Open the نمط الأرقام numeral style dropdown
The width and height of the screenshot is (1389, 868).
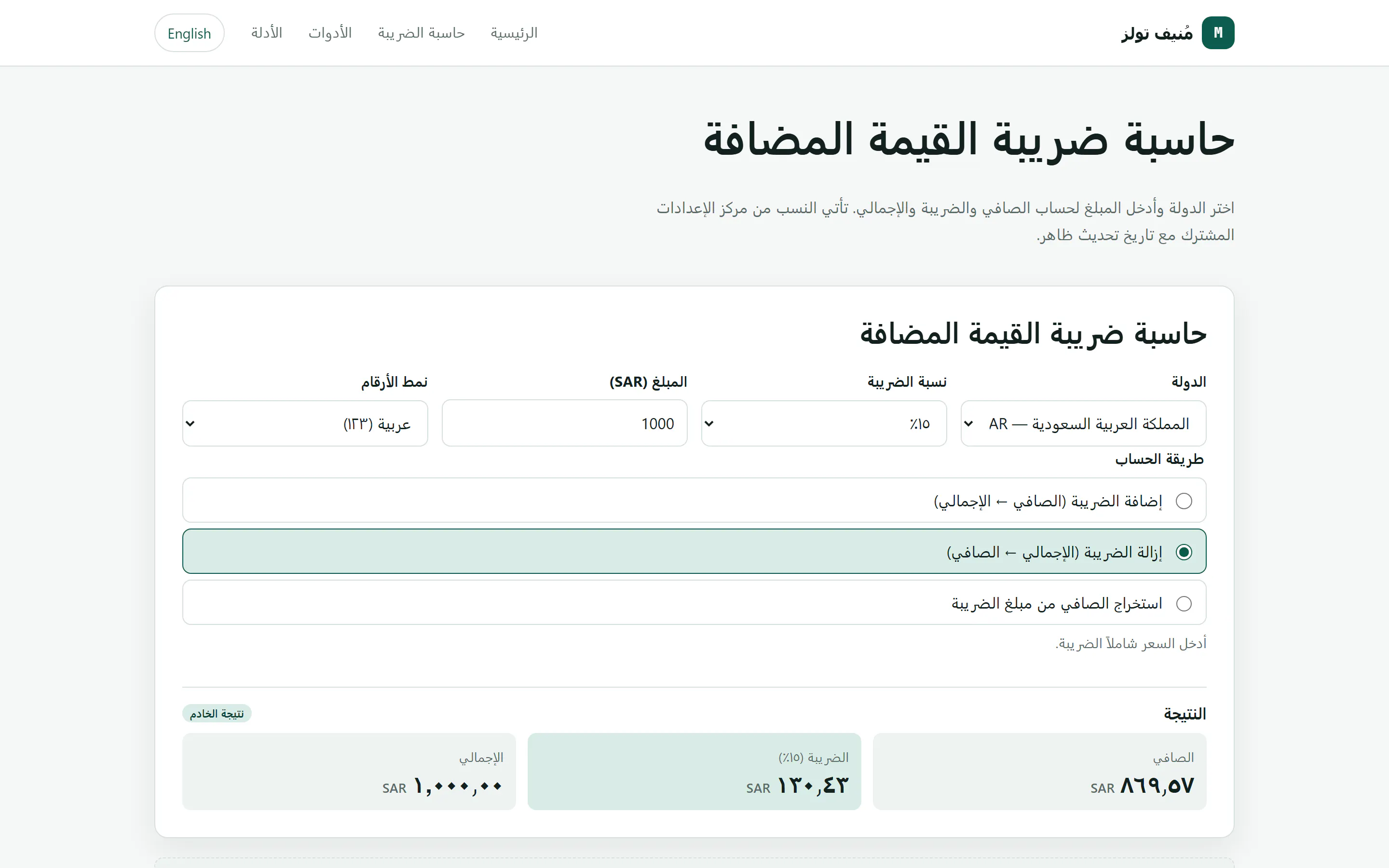(x=305, y=424)
